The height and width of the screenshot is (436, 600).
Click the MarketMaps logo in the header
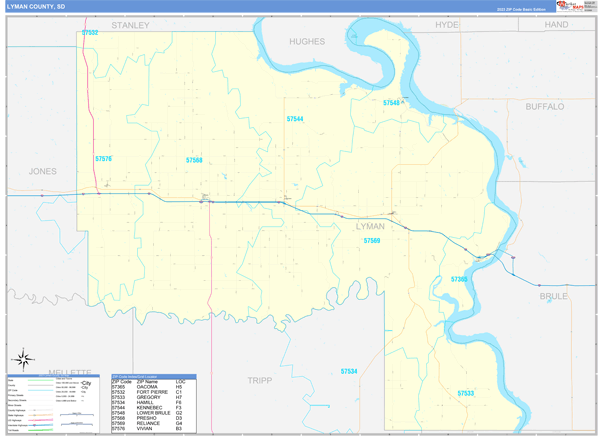(572, 6)
